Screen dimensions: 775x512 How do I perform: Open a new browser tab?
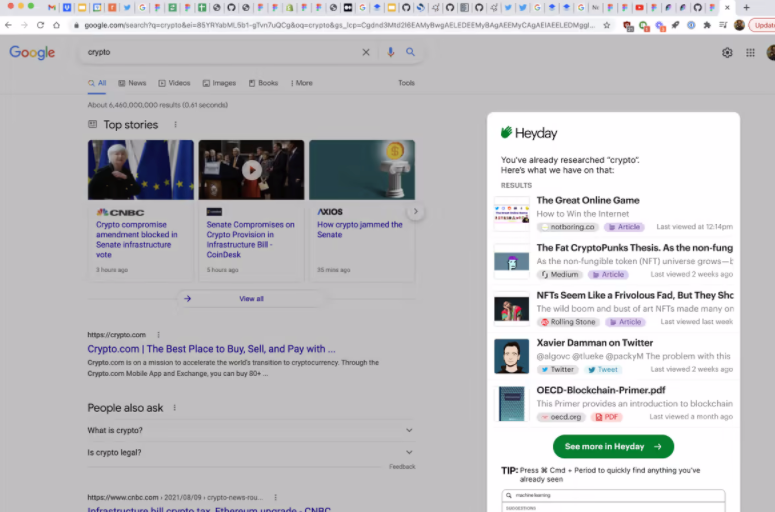pyautogui.click(x=746, y=7)
